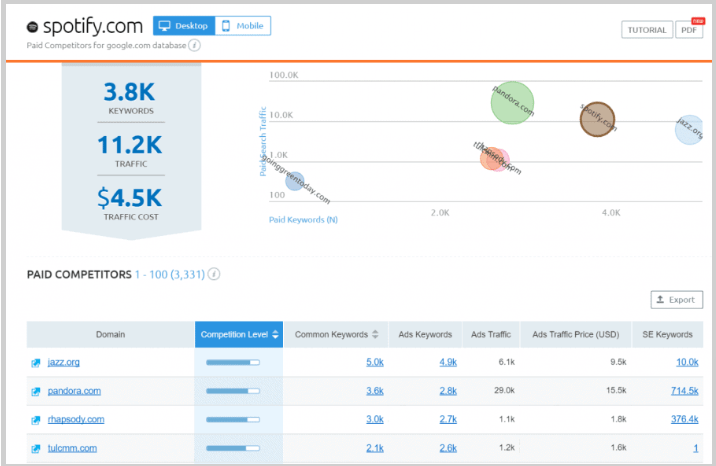Click competition level bar for rhapsody.com
Screen dimensions: 716x466
(233, 419)
